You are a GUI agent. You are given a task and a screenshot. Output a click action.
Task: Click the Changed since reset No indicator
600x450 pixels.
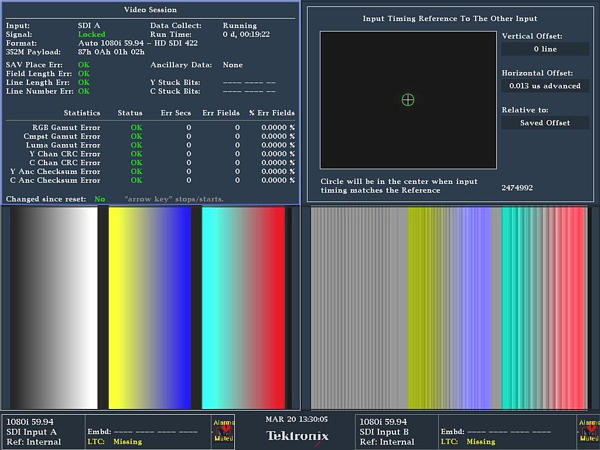(x=99, y=199)
